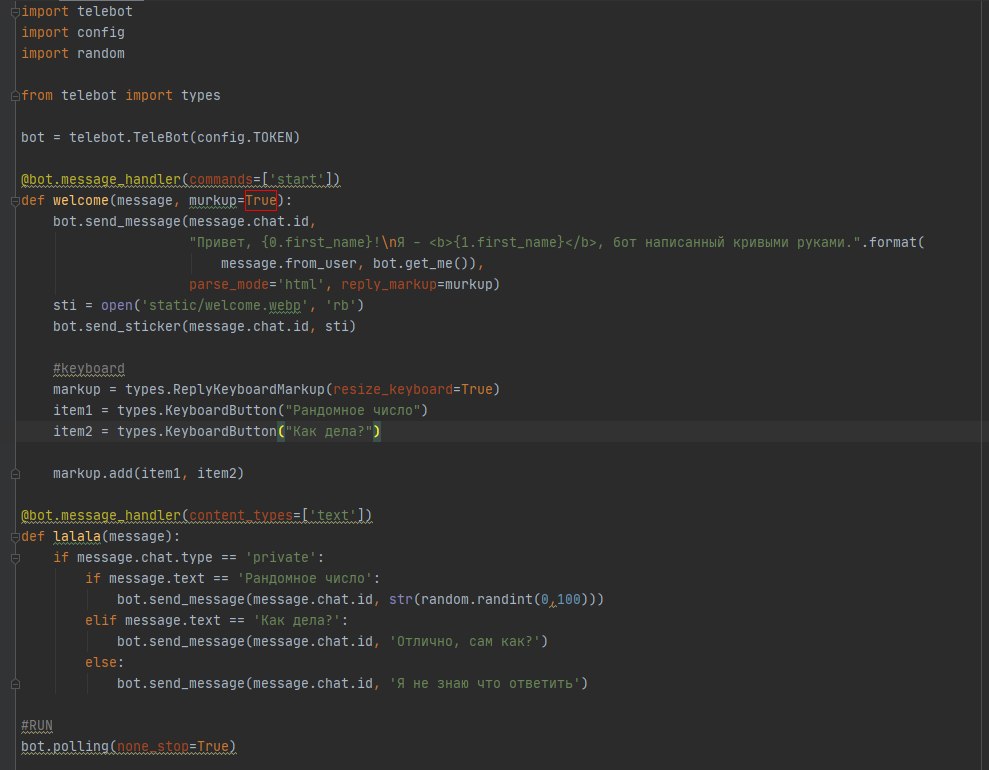
Task: Fold the 'def lalala' function
Action: point(15,537)
